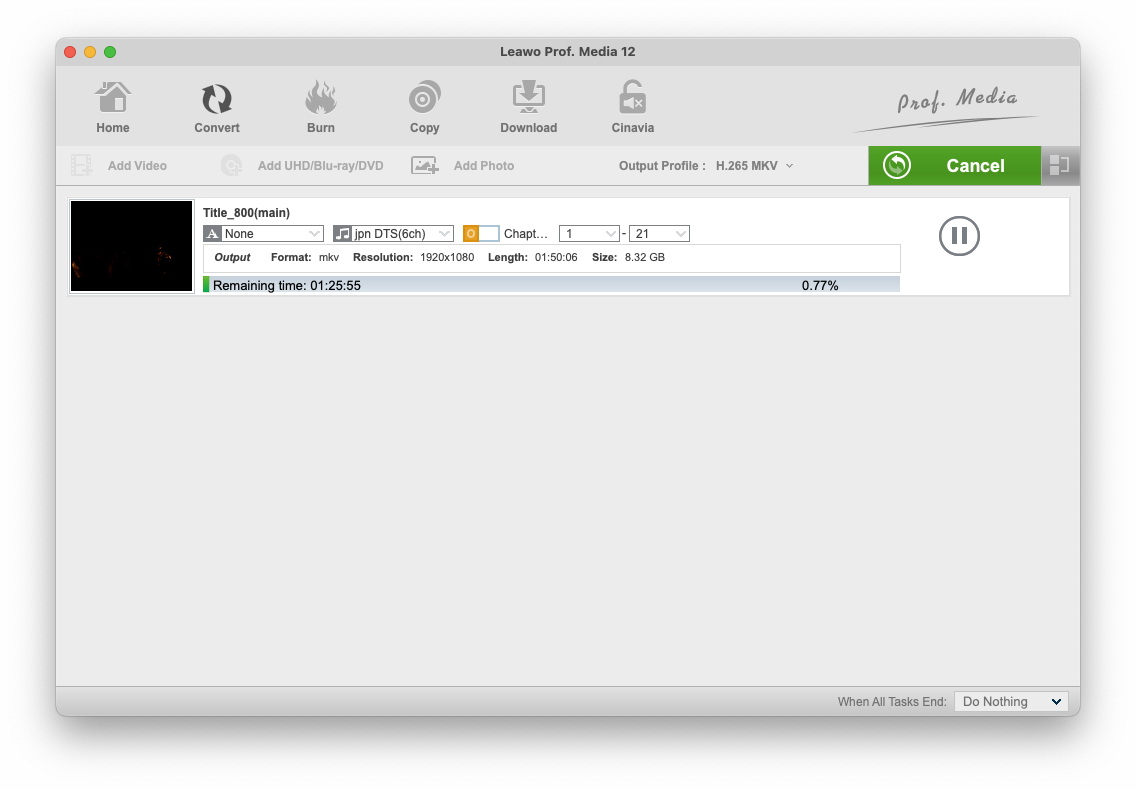
Task: Cancel the conversion with the green button
Action: pos(954,165)
